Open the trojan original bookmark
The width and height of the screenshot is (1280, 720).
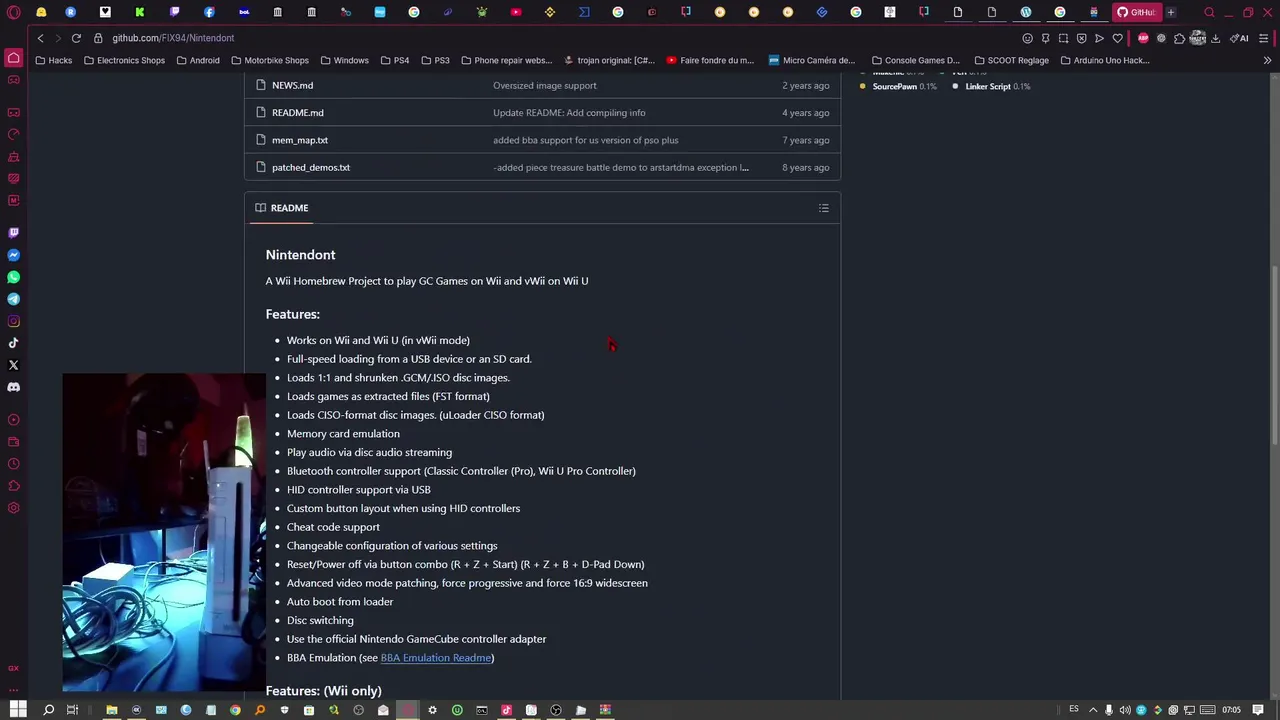coord(609,60)
